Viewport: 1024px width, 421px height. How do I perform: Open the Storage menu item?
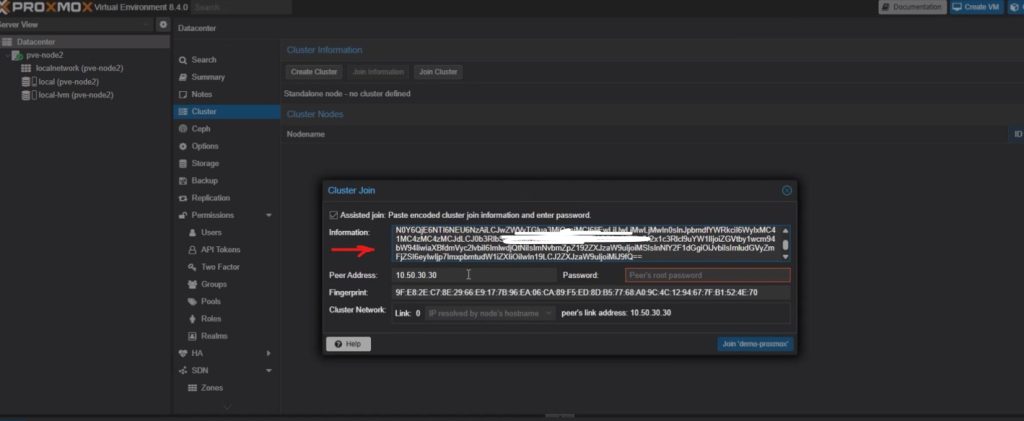(x=205, y=163)
